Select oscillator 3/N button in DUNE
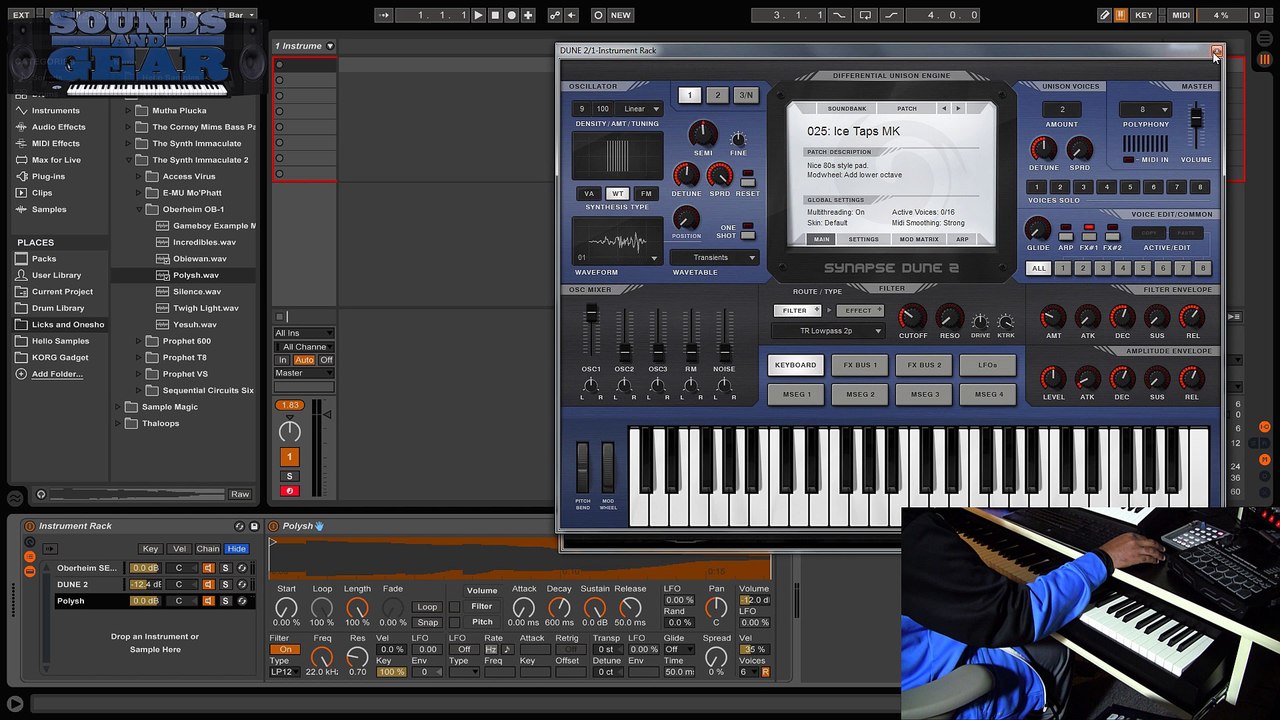1280x720 pixels. point(746,95)
